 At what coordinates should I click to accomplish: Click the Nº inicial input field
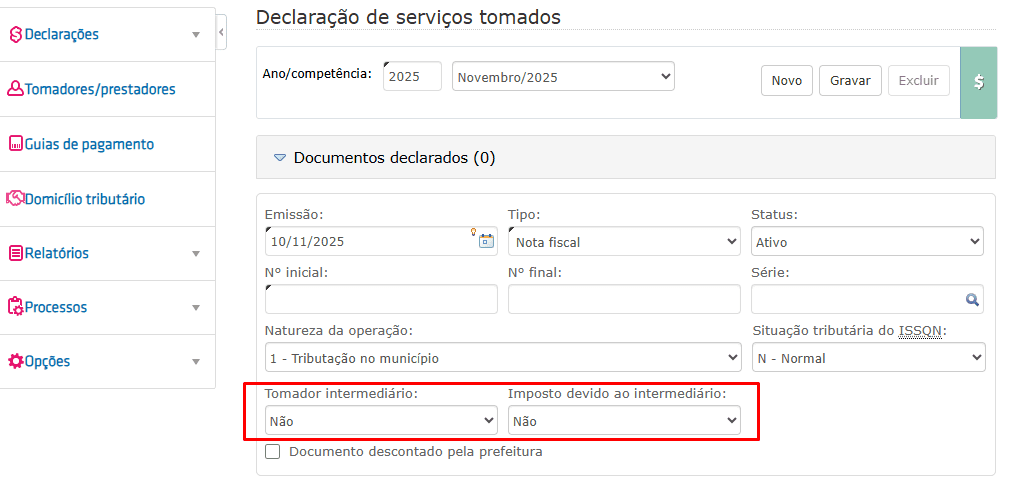[x=381, y=299]
